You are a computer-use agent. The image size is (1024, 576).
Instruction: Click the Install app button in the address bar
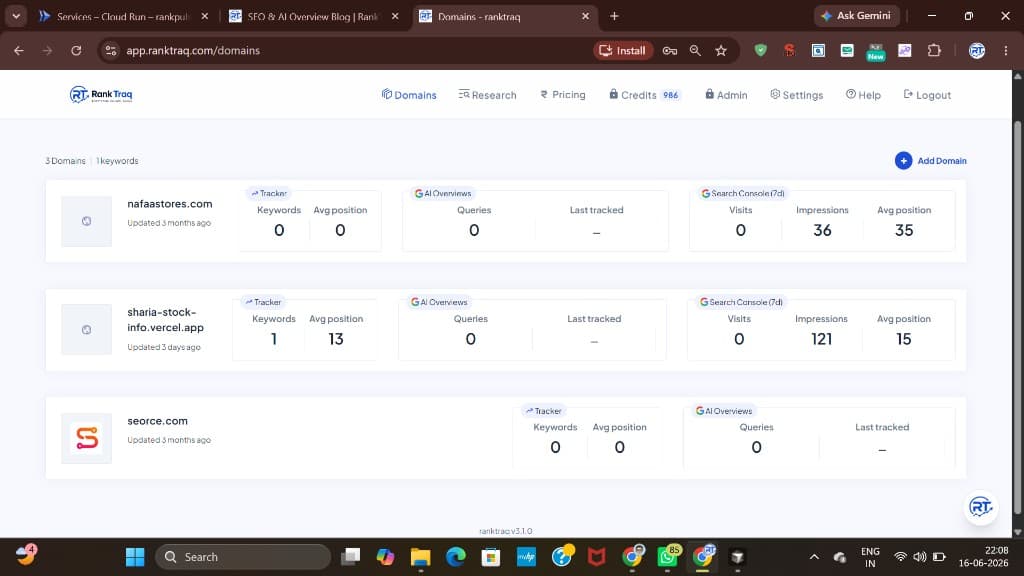623,50
